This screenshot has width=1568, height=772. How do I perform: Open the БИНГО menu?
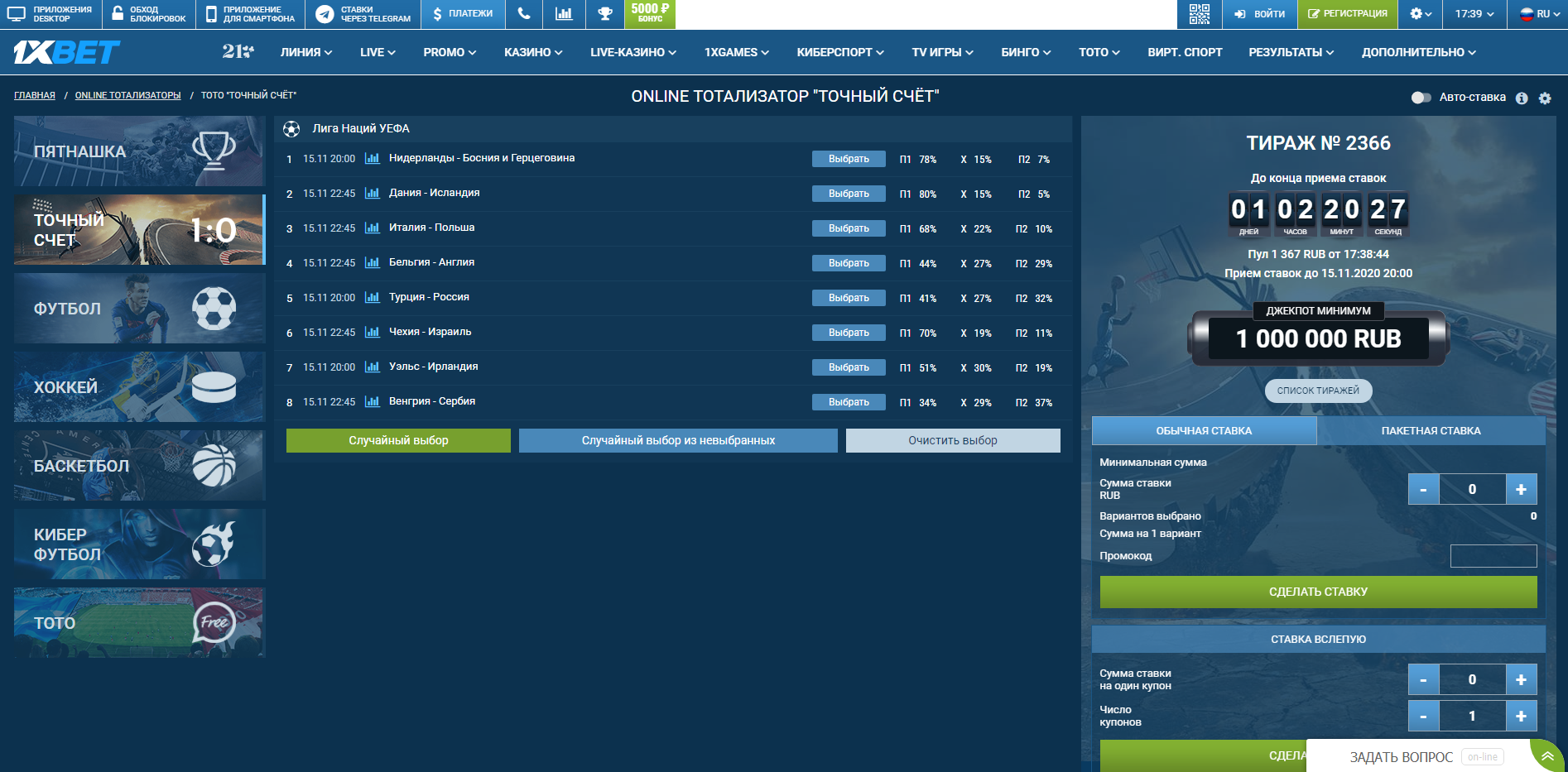[x=1026, y=52]
